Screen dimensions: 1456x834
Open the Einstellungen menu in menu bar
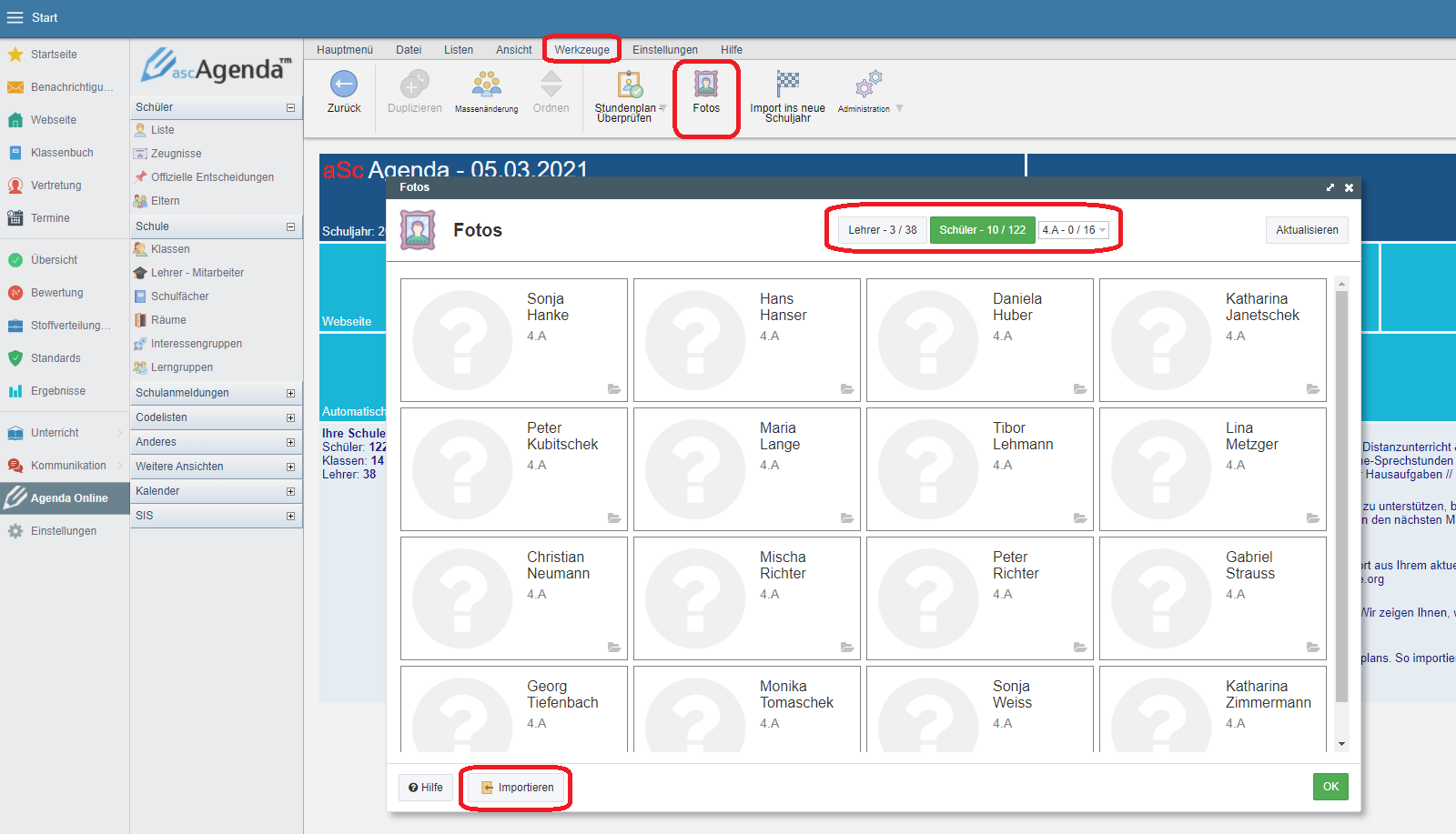pyautogui.click(x=665, y=50)
